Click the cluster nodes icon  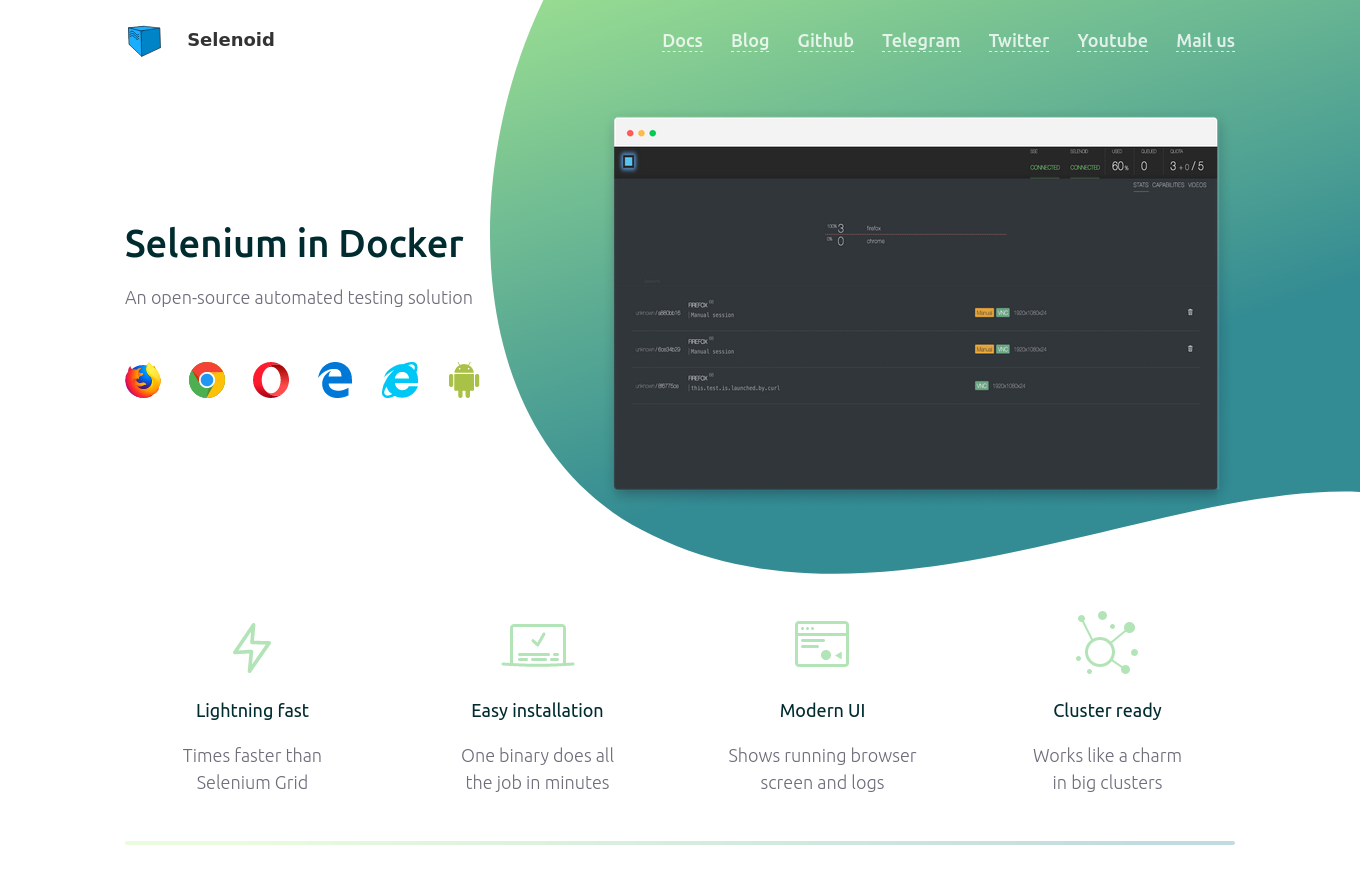[x=1107, y=643]
